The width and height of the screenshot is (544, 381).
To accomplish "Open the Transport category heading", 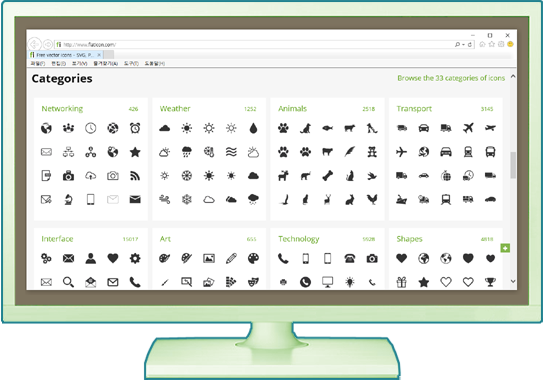I will click(414, 109).
